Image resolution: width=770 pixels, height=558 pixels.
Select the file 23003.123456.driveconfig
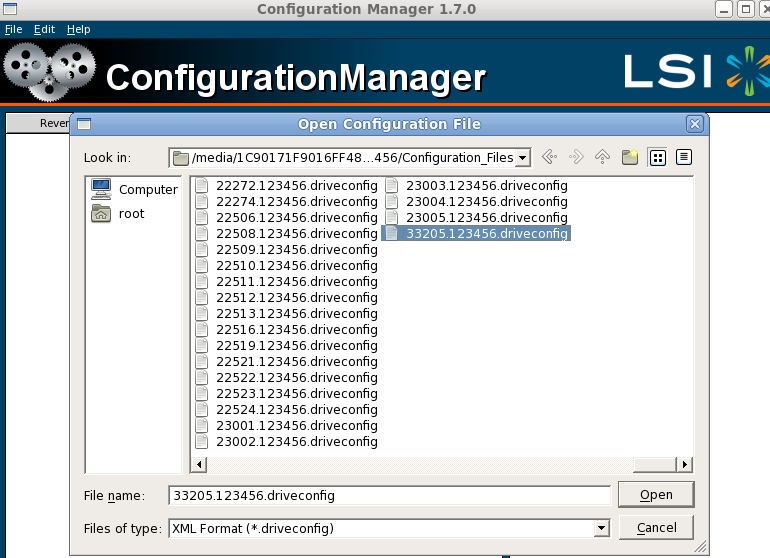[x=486, y=185]
